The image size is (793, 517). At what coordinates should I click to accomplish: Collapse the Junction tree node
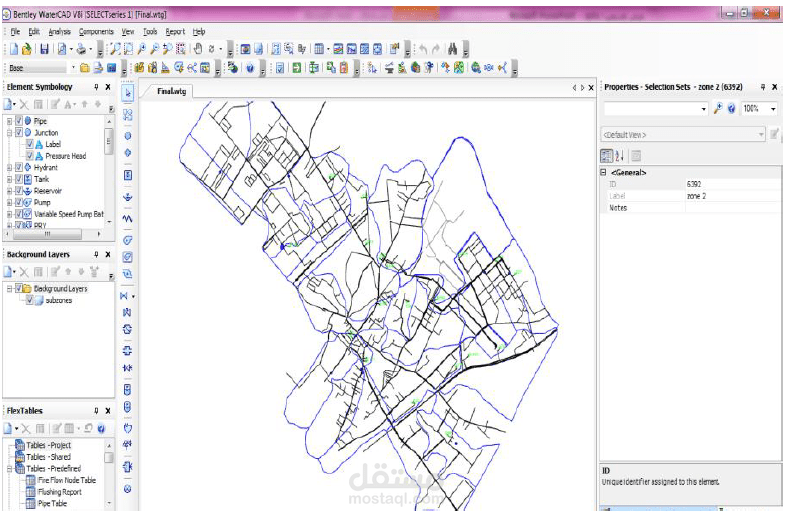point(9,133)
